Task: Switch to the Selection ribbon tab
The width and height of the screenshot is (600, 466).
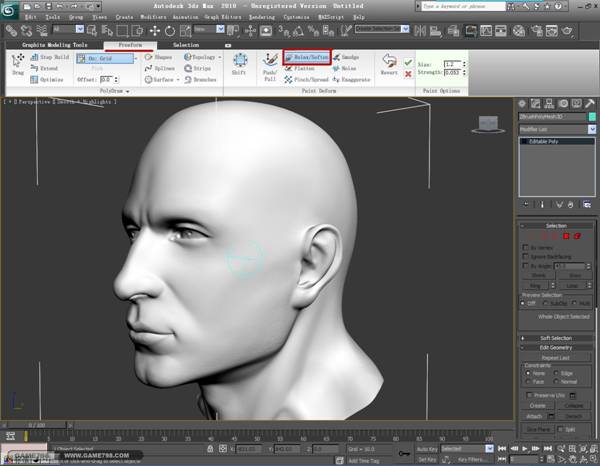Action: pos(185,45)
